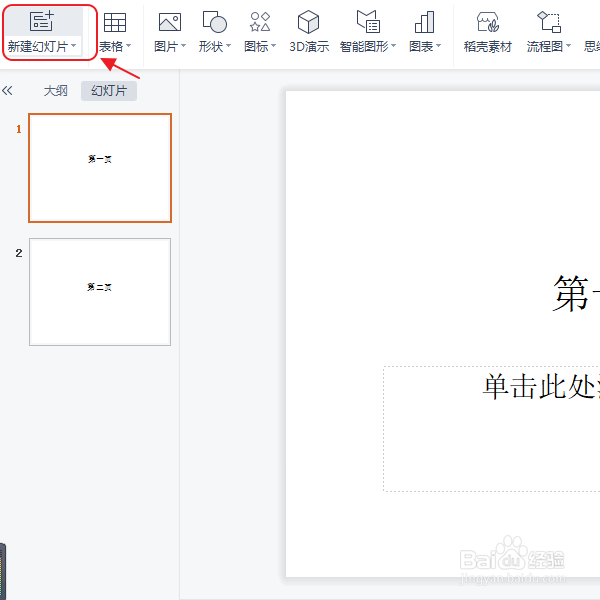Click the slide title text 第一
The height and width of the screenshot is (600, 600).
click(576, 293)
